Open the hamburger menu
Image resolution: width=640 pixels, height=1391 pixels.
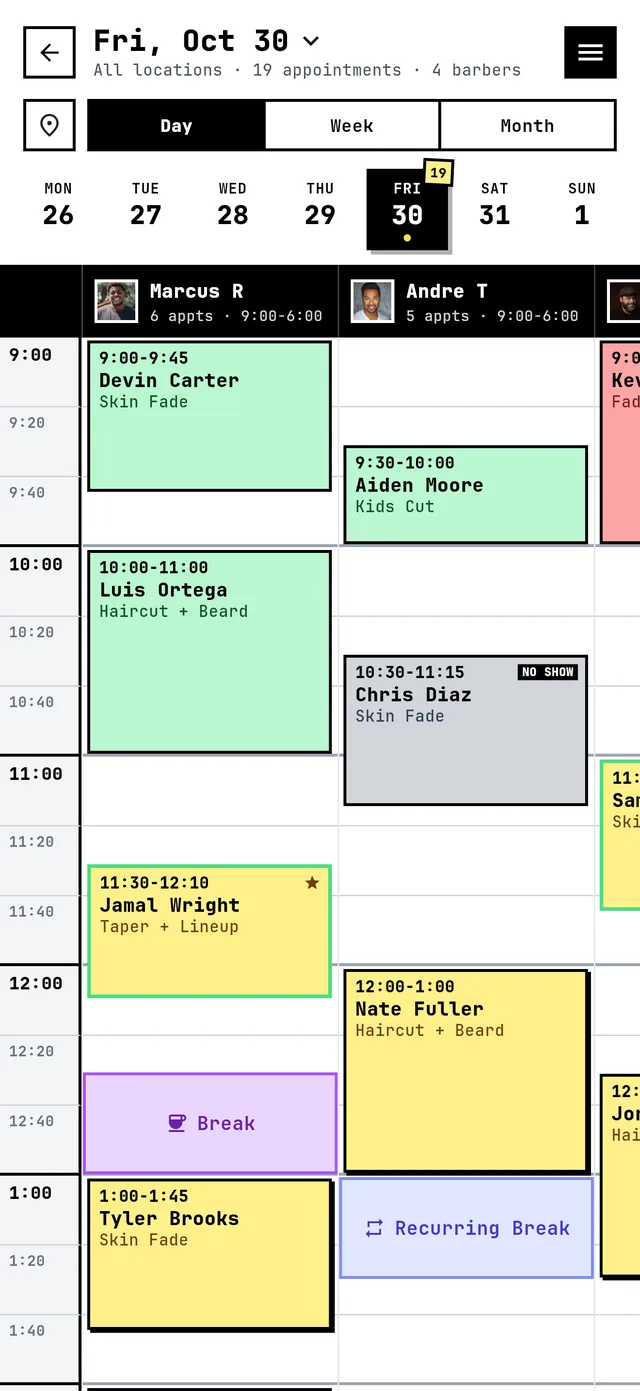590,53
